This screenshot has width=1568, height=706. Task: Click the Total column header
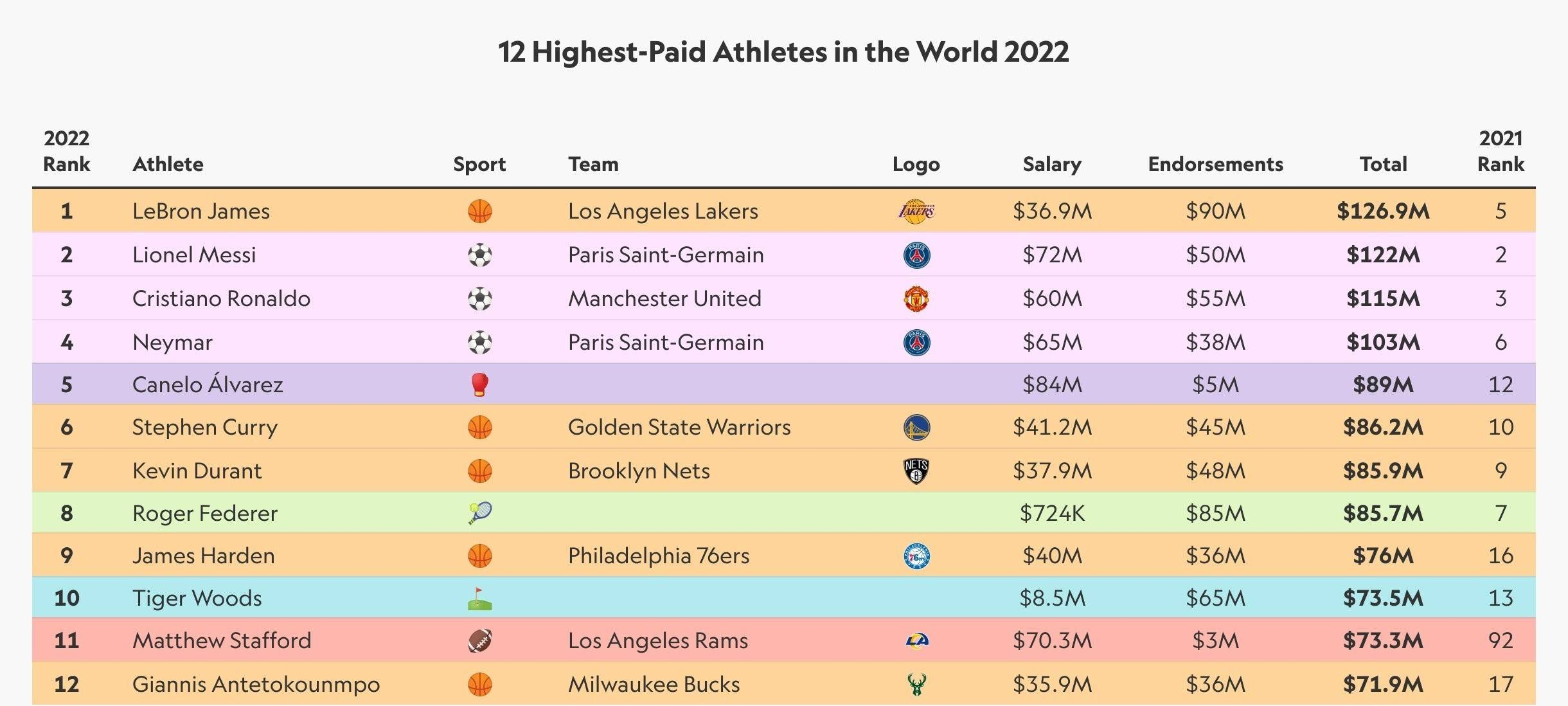(x=1383, y=164)
